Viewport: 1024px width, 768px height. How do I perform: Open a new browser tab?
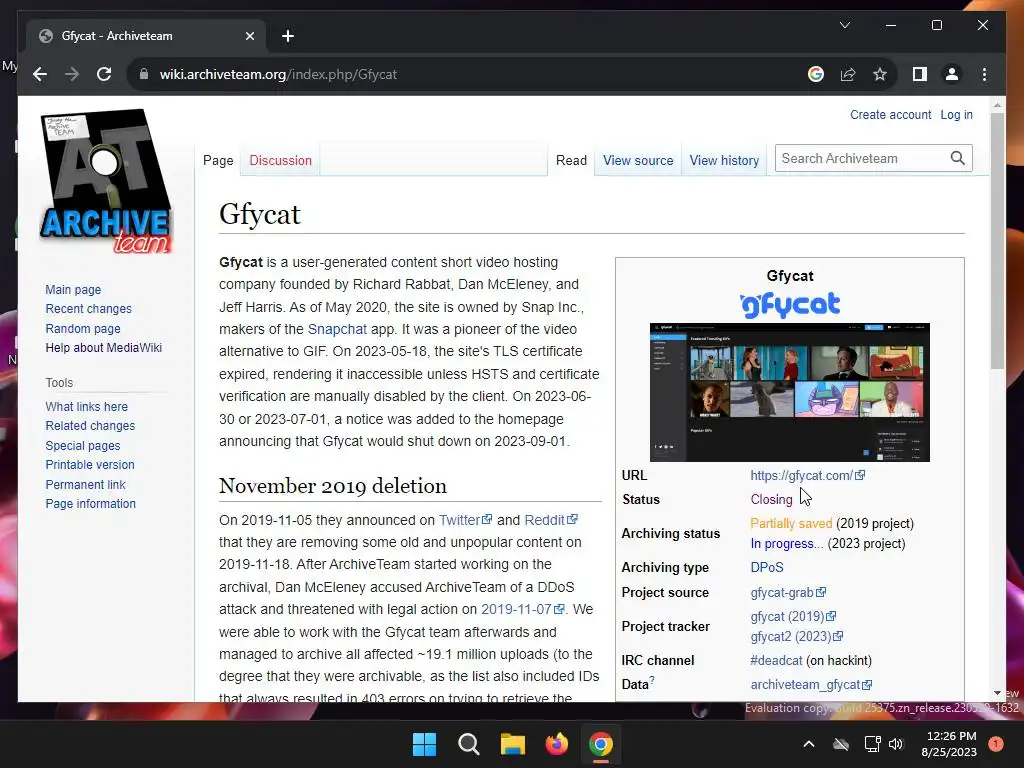(x=288, y=36)
